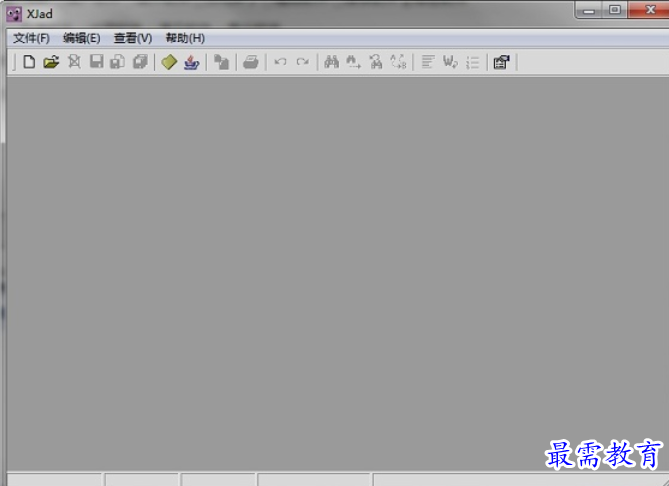Click the word wrap W icon
This screenshot has width=669, height=486.
[450, 62]
